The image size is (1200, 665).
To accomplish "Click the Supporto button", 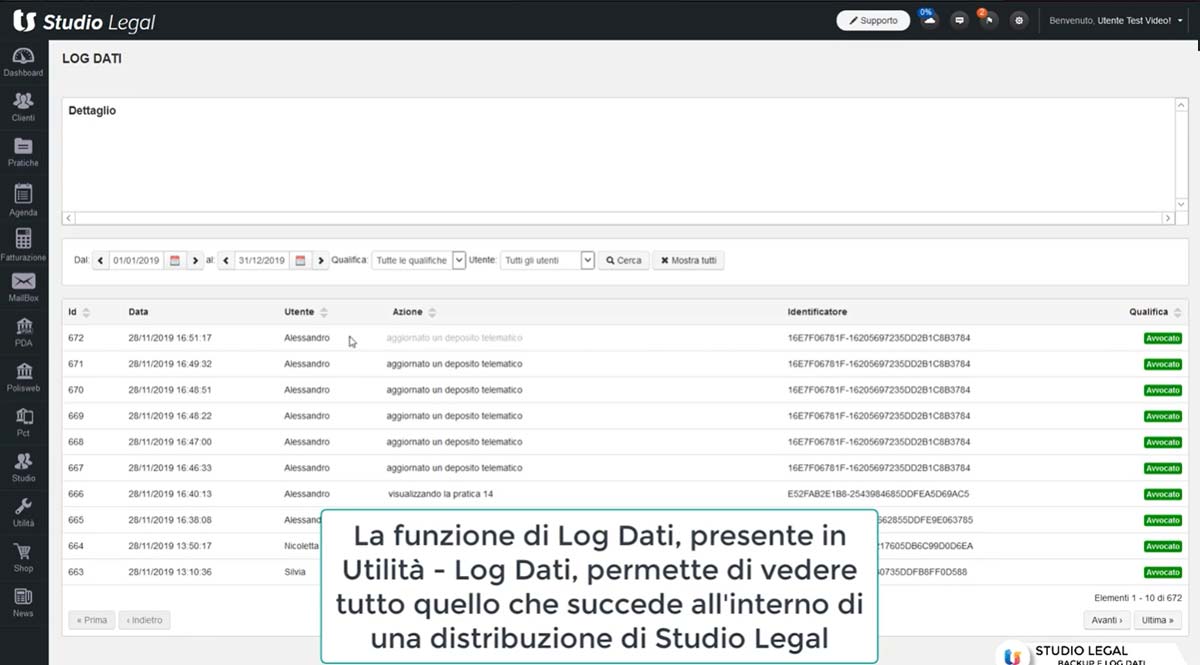I will (x=873, y=20).
